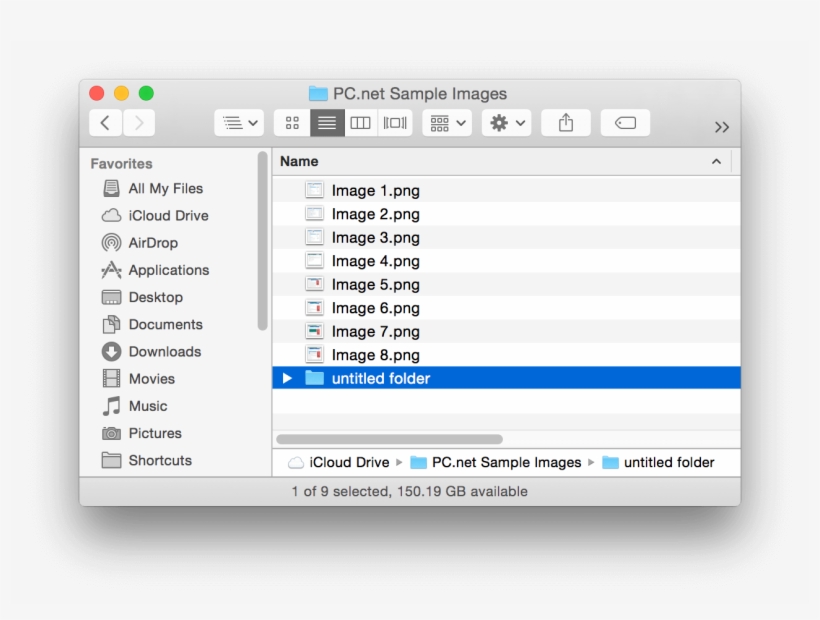Show more toolbar items via double chevron
This screenshot has width=820, height=620.
pos(722,127)
